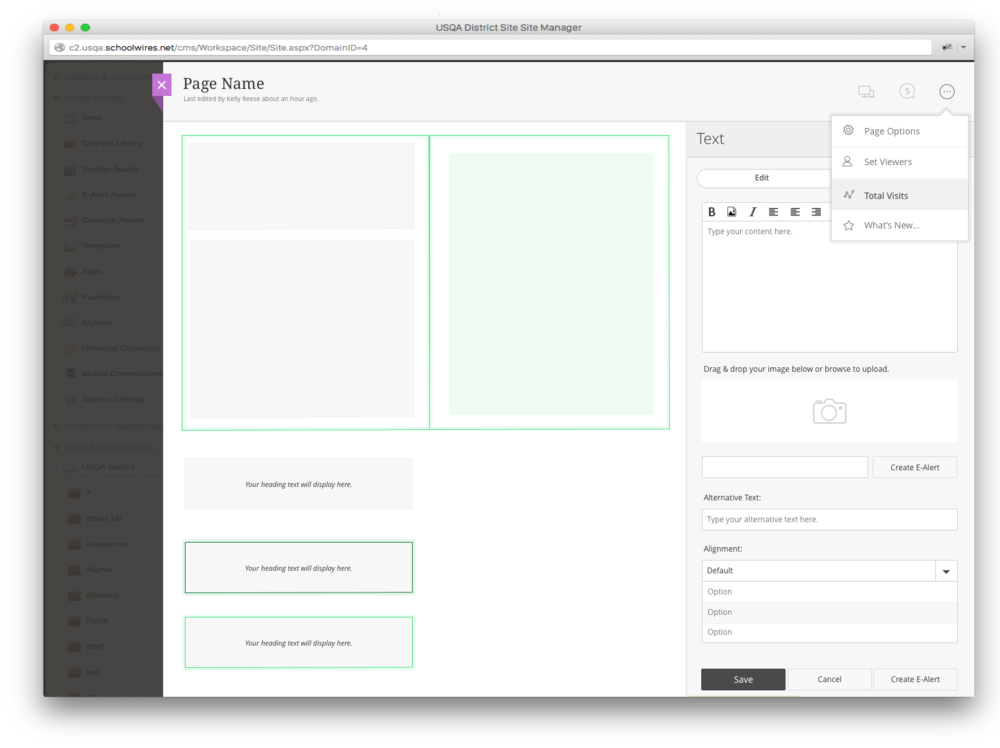Viewport: 1000px width, 748px height.
Task: Toggle the more options ellipsis button
Action: [946, 92]
